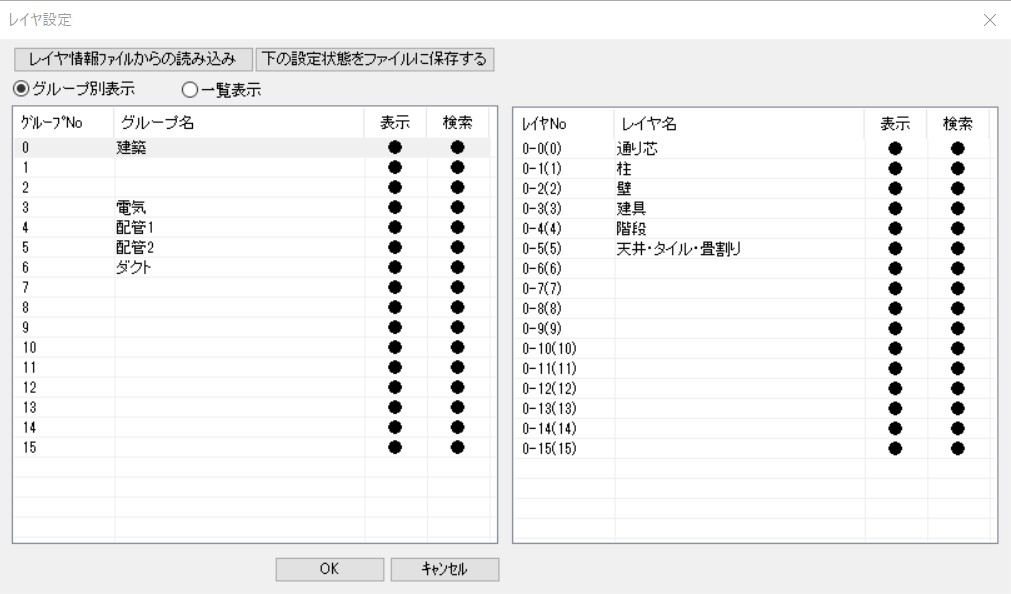Select layer row 0-6(6)
Screen dimensions: 1011x594
pyautogui.click(x=752, y=268)
